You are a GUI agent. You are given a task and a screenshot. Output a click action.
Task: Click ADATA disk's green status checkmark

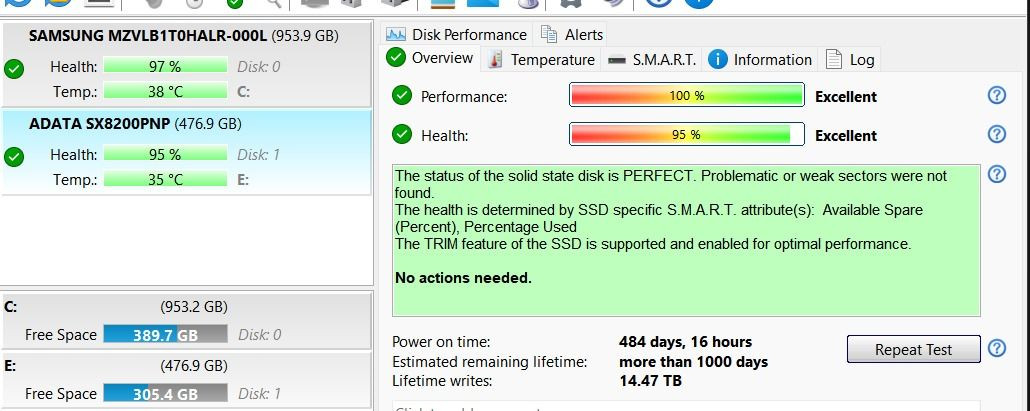pos(14,157)
